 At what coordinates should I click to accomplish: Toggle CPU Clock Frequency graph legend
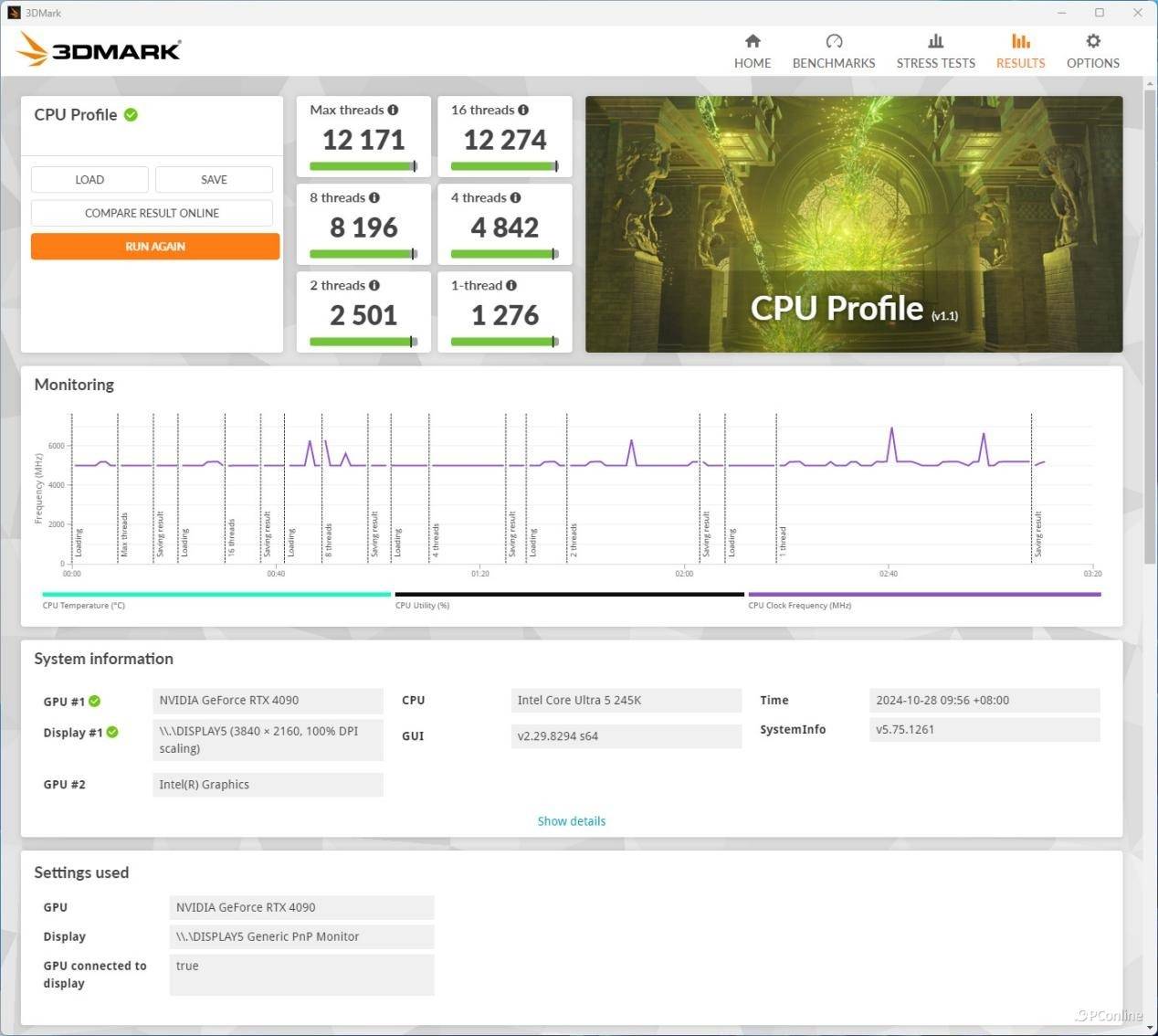[x=924, y=599]
